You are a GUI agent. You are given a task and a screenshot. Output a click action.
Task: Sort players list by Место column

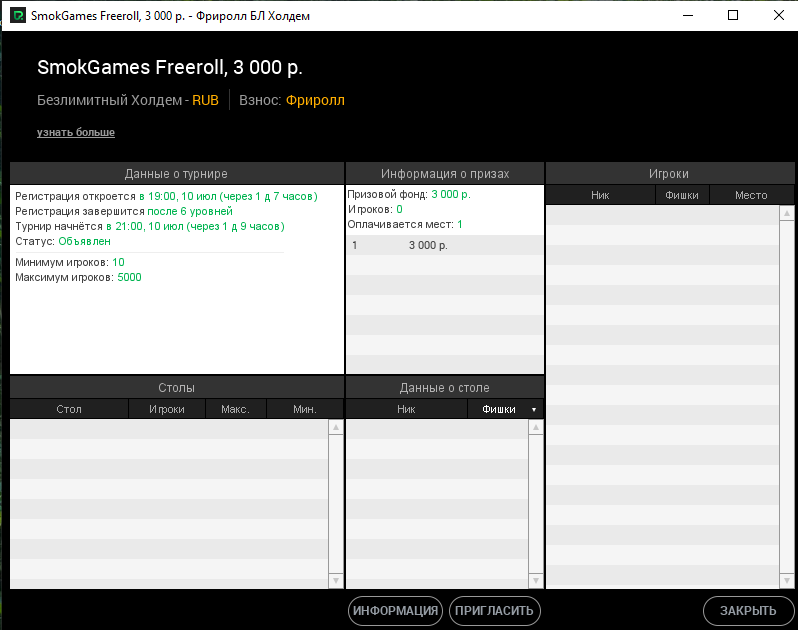point(751,195)
